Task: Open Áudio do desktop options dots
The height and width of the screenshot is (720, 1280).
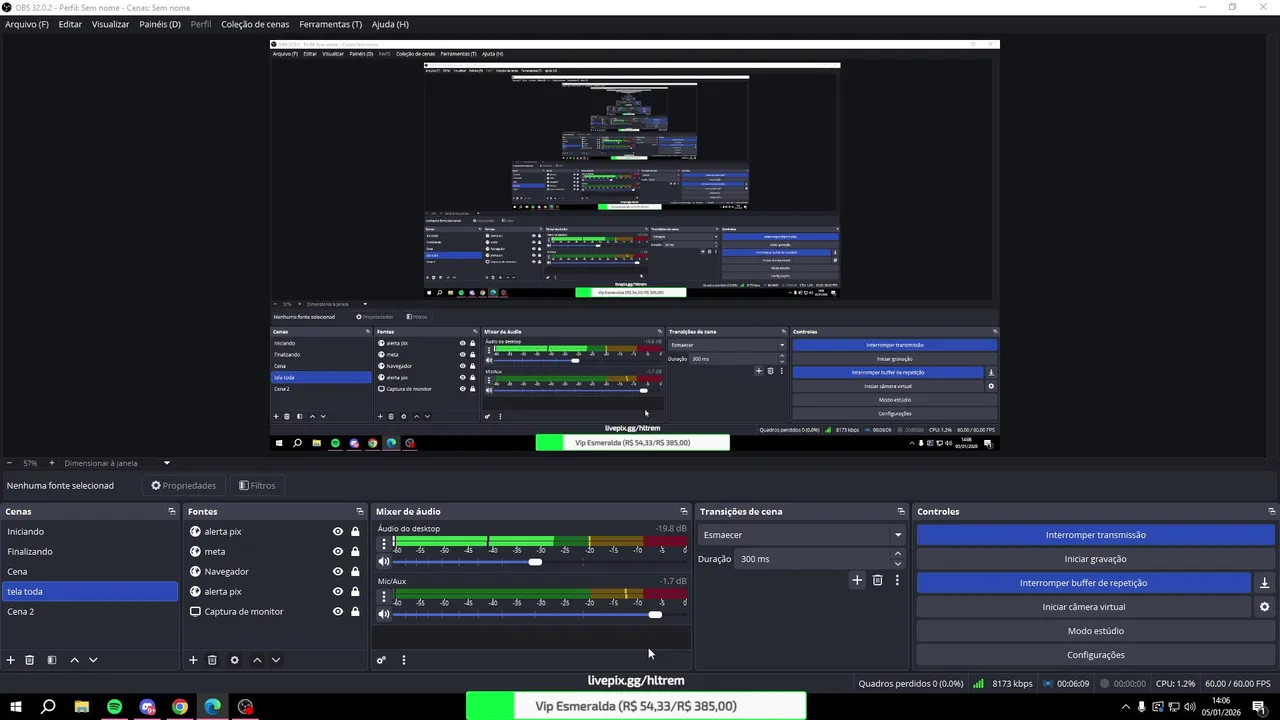Action: [383, 544]
